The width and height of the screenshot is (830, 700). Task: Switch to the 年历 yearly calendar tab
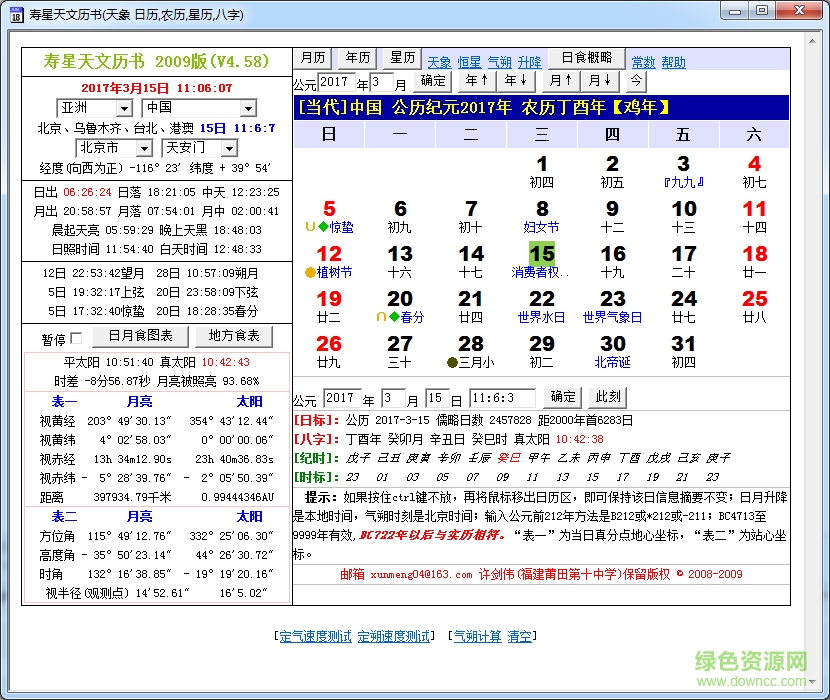pos(358,58)
